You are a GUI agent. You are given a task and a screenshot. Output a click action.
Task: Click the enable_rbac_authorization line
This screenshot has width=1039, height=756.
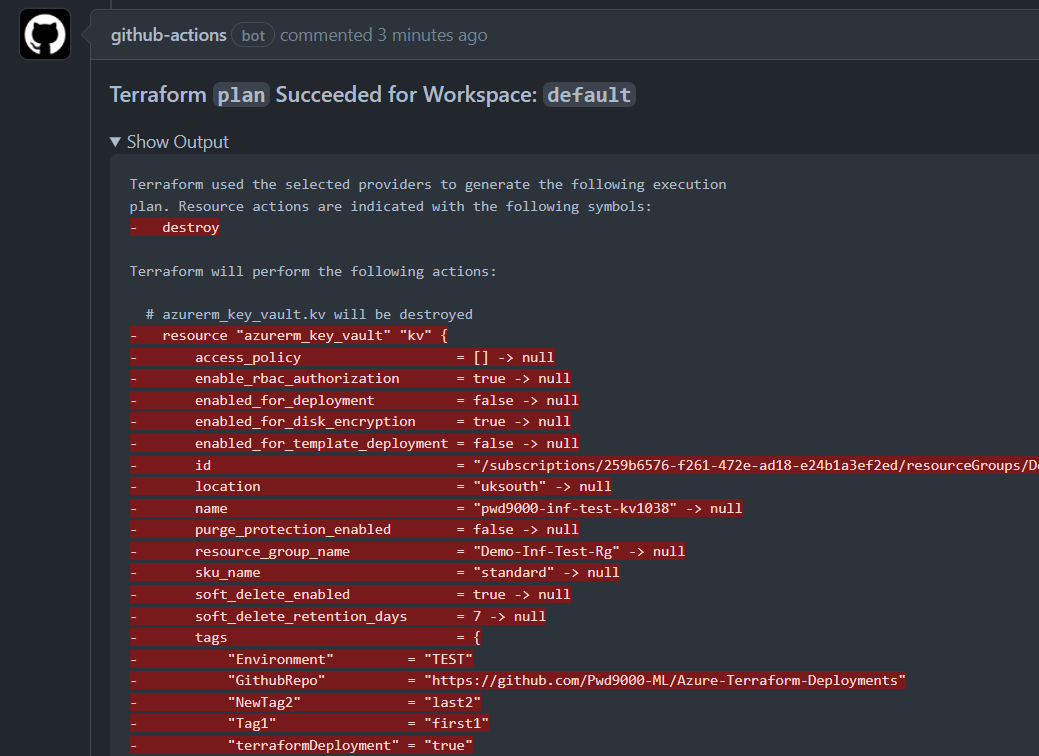coord(350,378)
